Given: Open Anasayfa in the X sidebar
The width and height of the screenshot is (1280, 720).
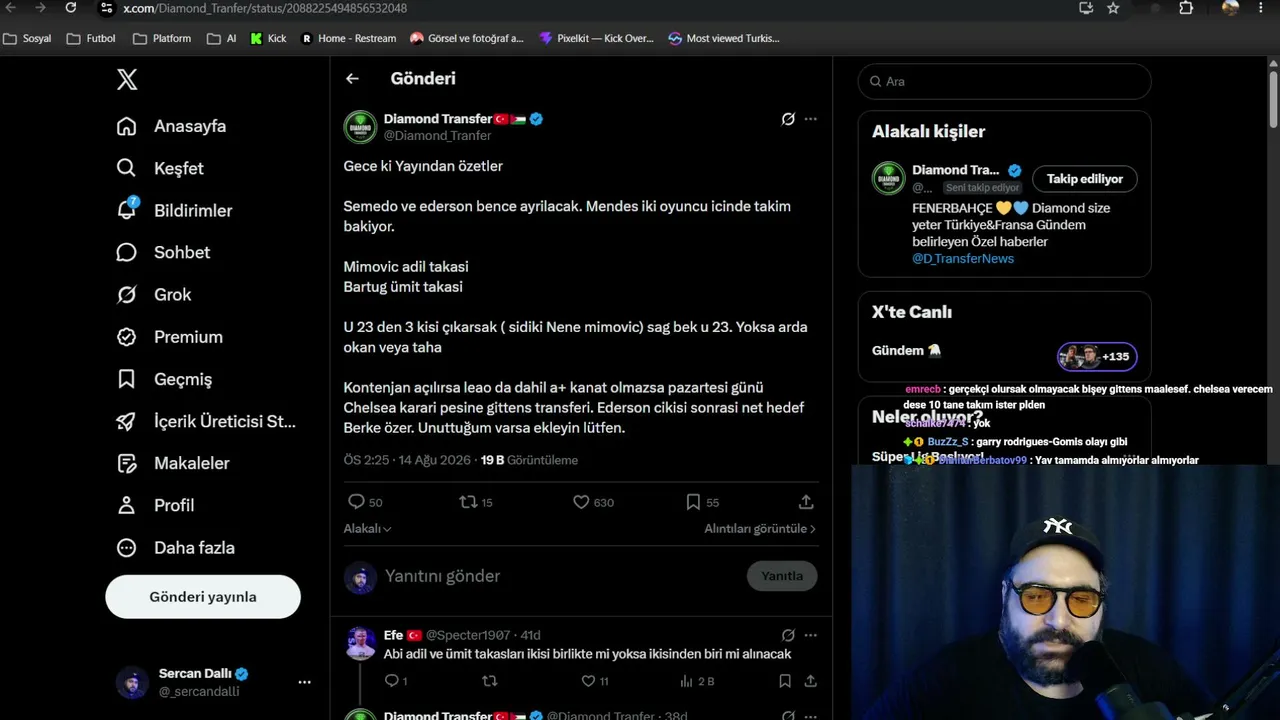Looking at the screenshot, I should 171,126.
